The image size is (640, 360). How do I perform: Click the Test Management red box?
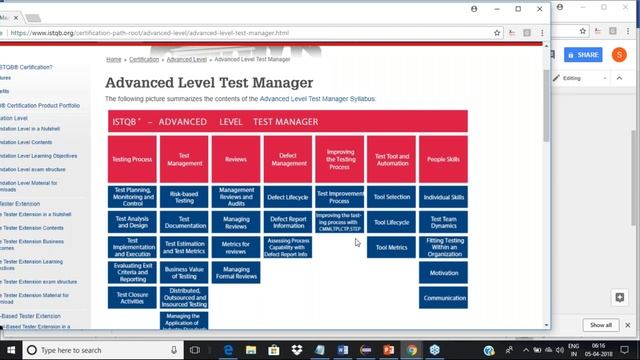(184, 159)
